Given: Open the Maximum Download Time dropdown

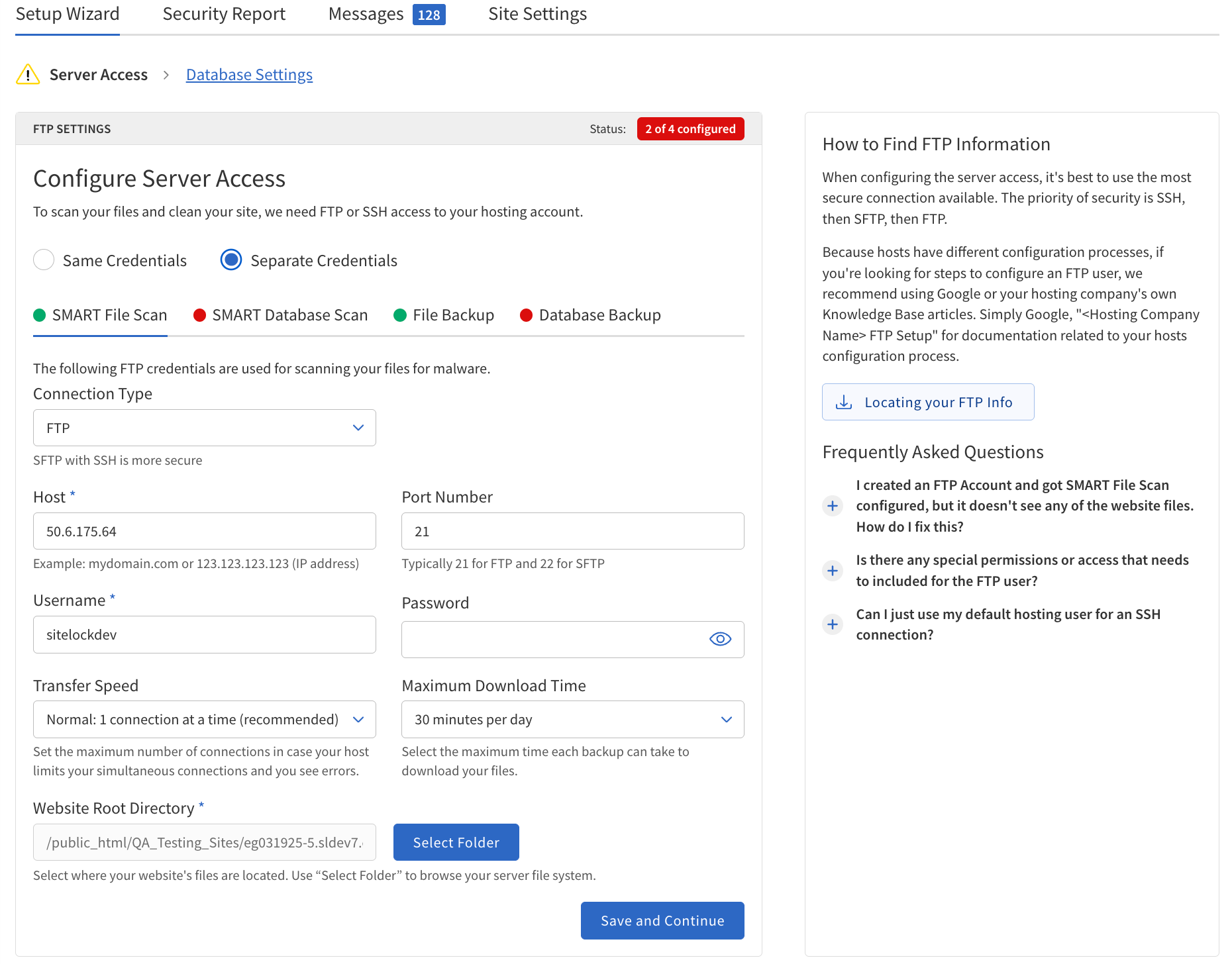Looking at the screenshot, I should pos(572,719).
